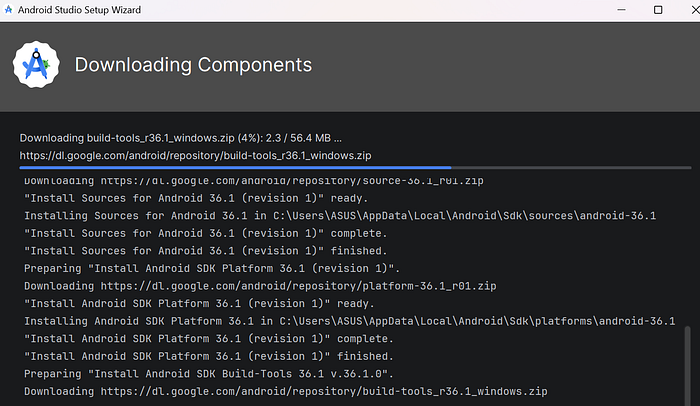Screen dimensions: 700x406
Task: Click the log line "Install Sources" finished
Action: pos(206,251)
